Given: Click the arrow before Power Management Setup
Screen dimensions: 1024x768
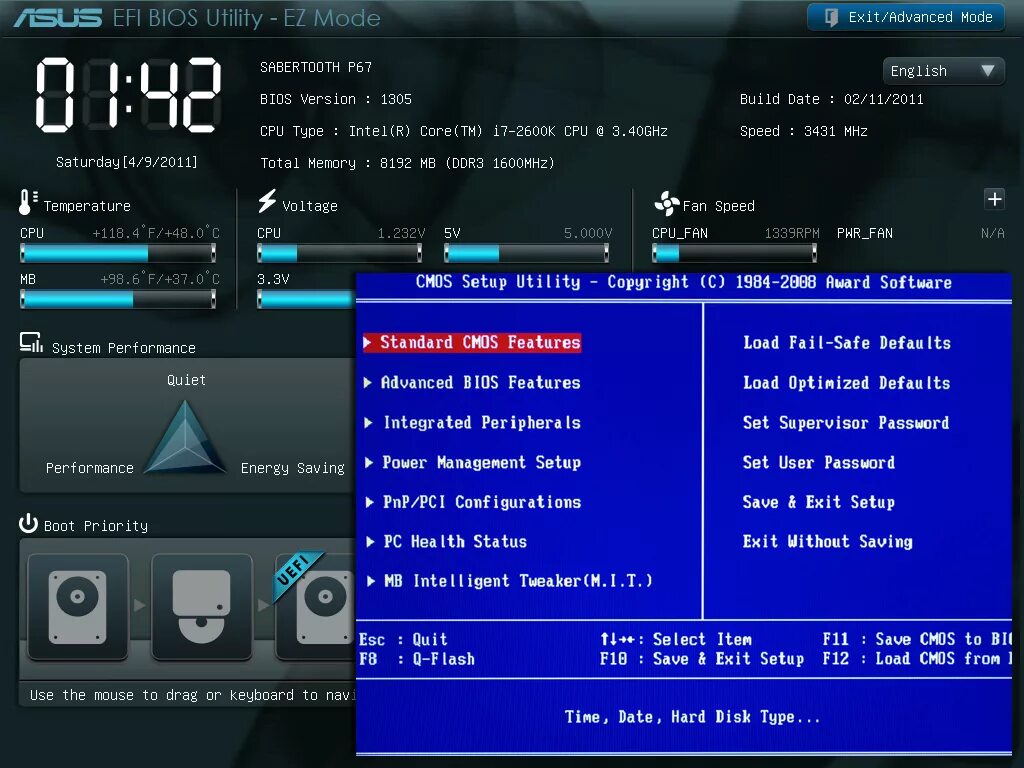Looking at the screenshot, I should pos(369,462).
